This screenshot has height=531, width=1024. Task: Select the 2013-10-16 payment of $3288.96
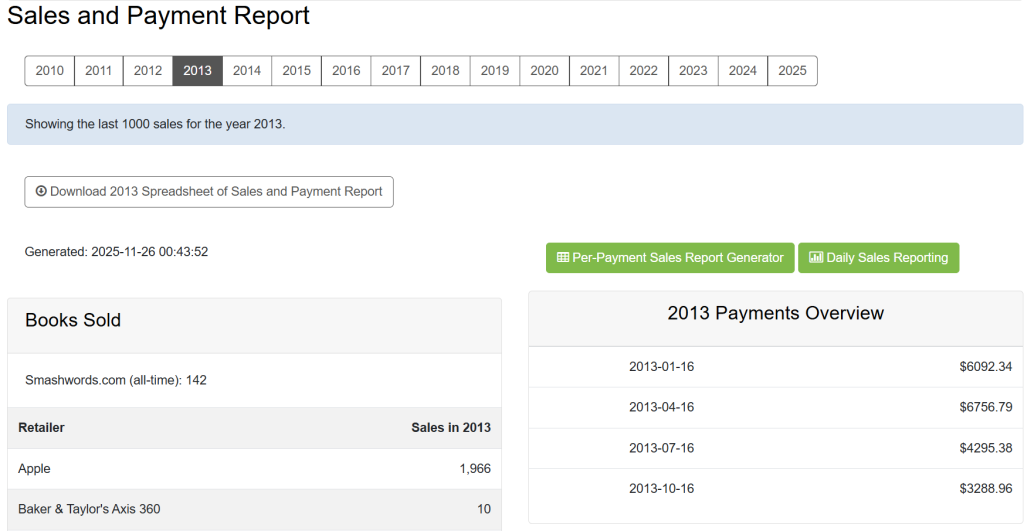coord(775,489)
